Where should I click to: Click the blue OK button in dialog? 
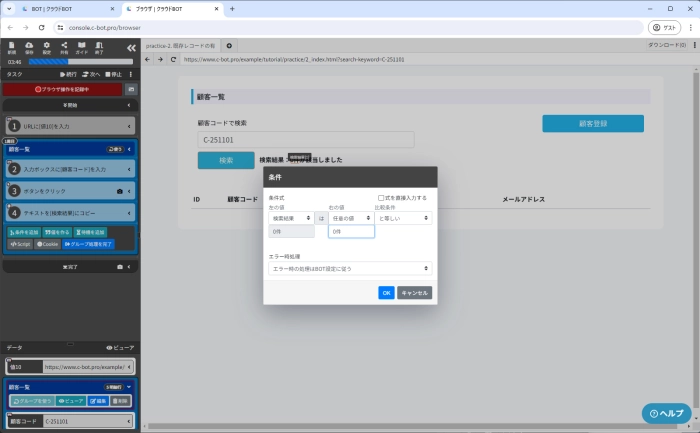tap(386, 293)
